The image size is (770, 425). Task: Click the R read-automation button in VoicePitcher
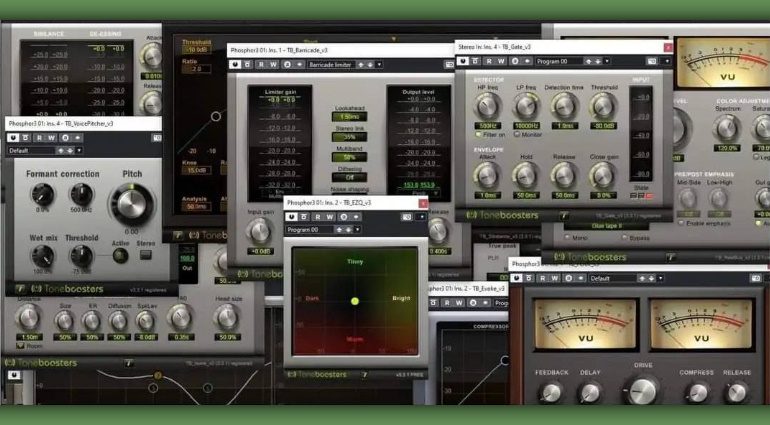click(39, 137)
